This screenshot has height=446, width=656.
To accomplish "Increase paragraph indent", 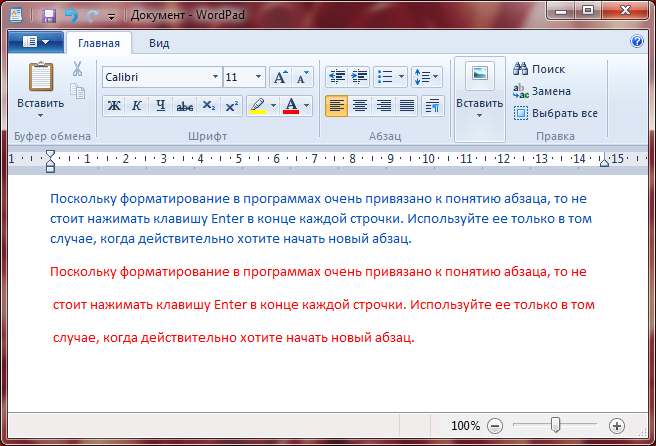I will click(359, 77).
